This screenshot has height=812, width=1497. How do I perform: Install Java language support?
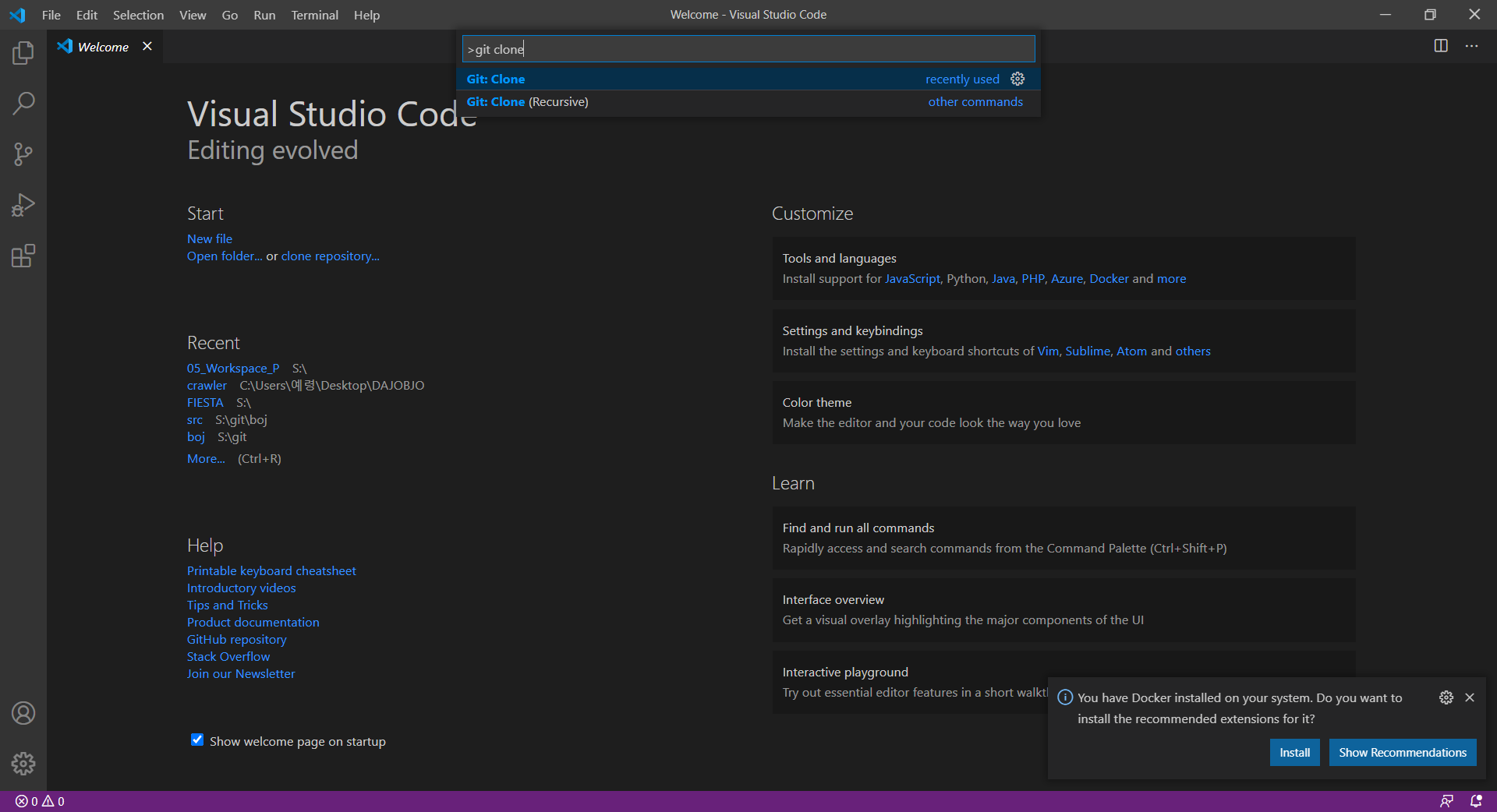[x=1003, y=278]
